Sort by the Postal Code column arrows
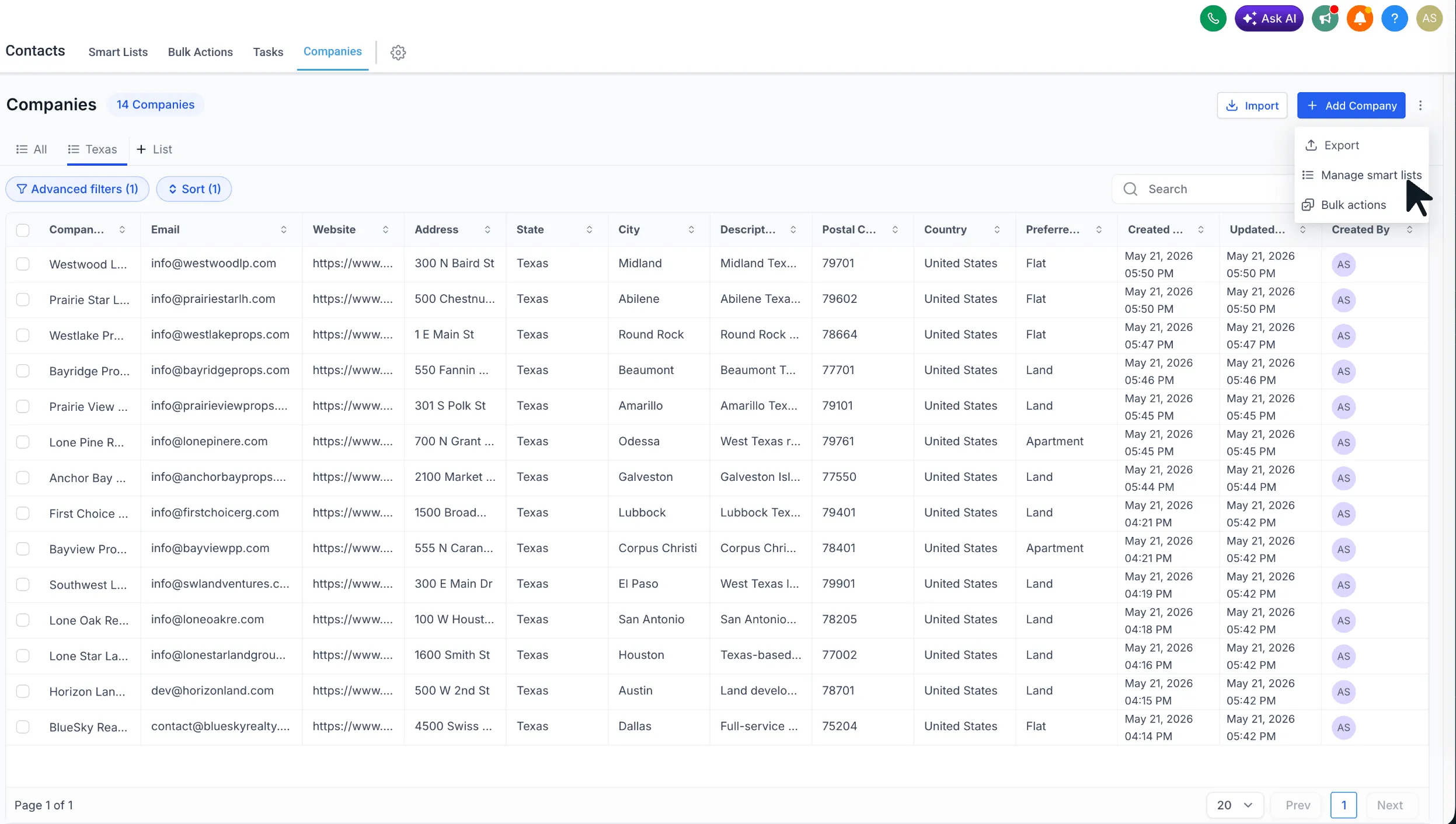The image size is (1456, 824). pos(895,230)
